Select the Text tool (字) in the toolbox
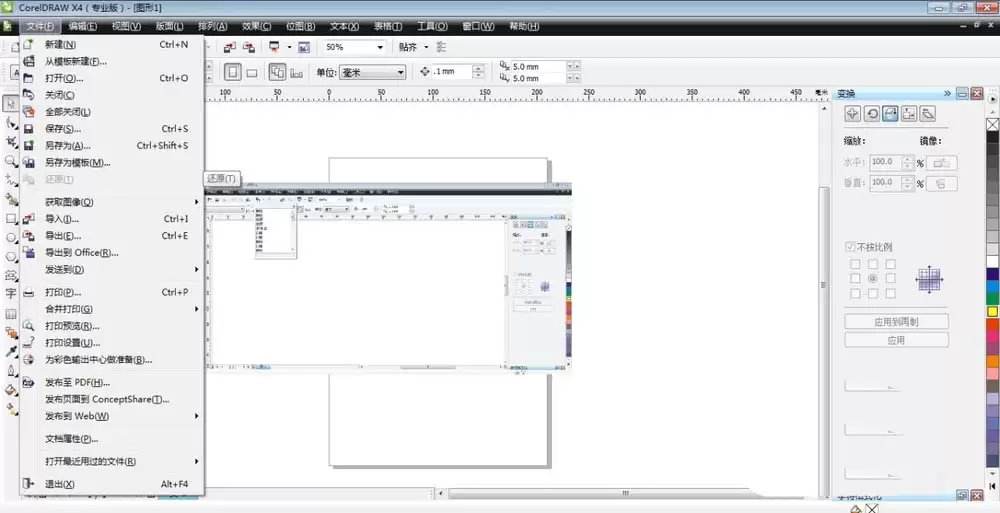 [x=10, y=294]
